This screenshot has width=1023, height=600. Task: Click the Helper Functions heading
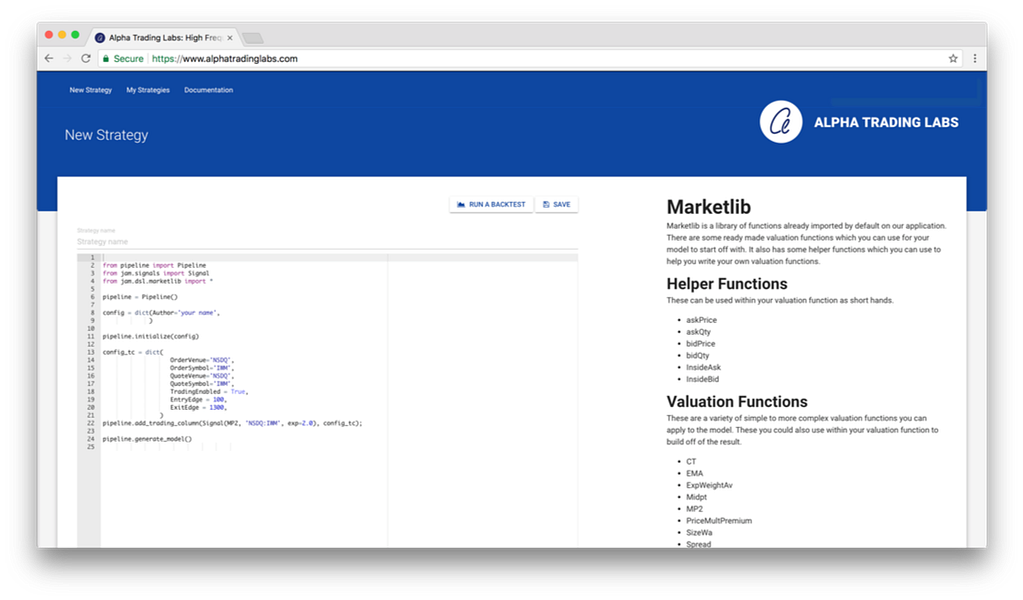727,284
